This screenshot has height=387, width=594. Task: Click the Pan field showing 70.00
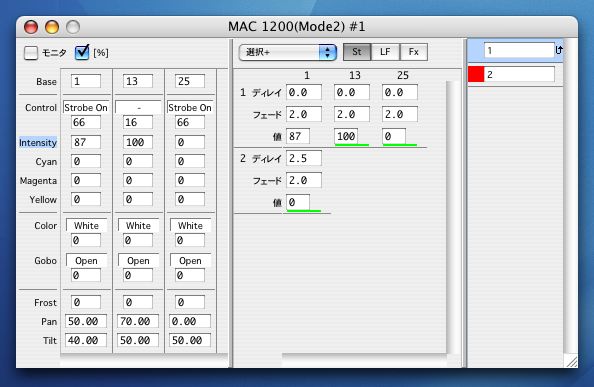point(138,321)
